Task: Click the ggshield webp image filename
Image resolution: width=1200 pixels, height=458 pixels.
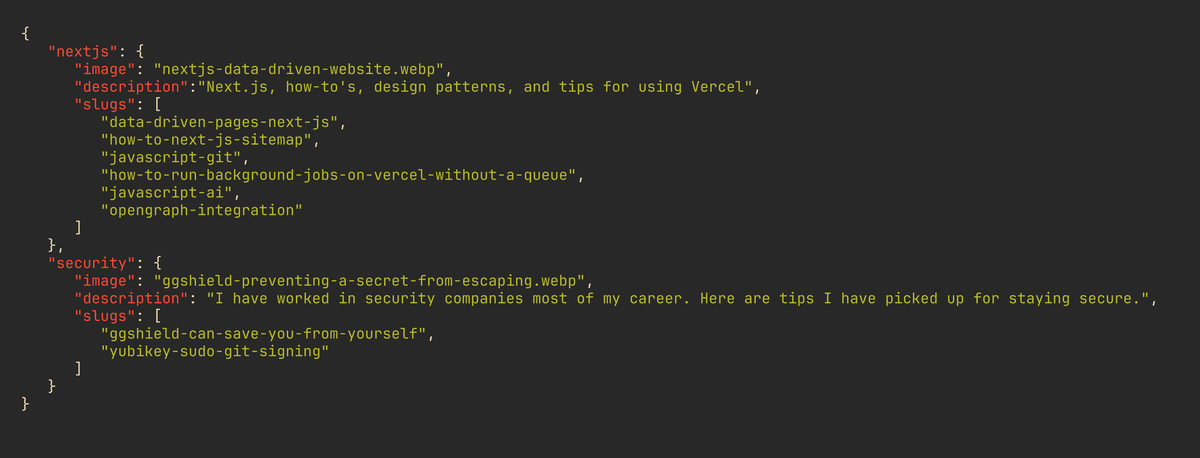Action: pyautogui.click(x=372, y=280)
